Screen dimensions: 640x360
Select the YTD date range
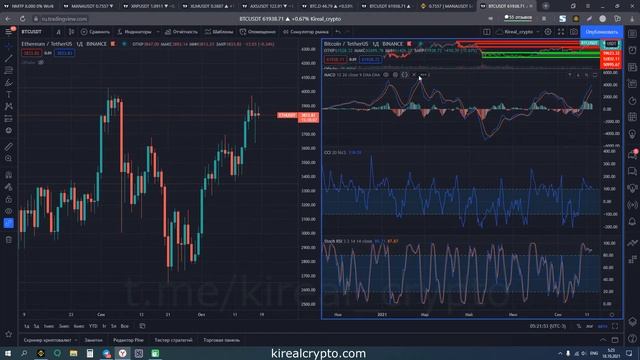click(x=93, y=326)
